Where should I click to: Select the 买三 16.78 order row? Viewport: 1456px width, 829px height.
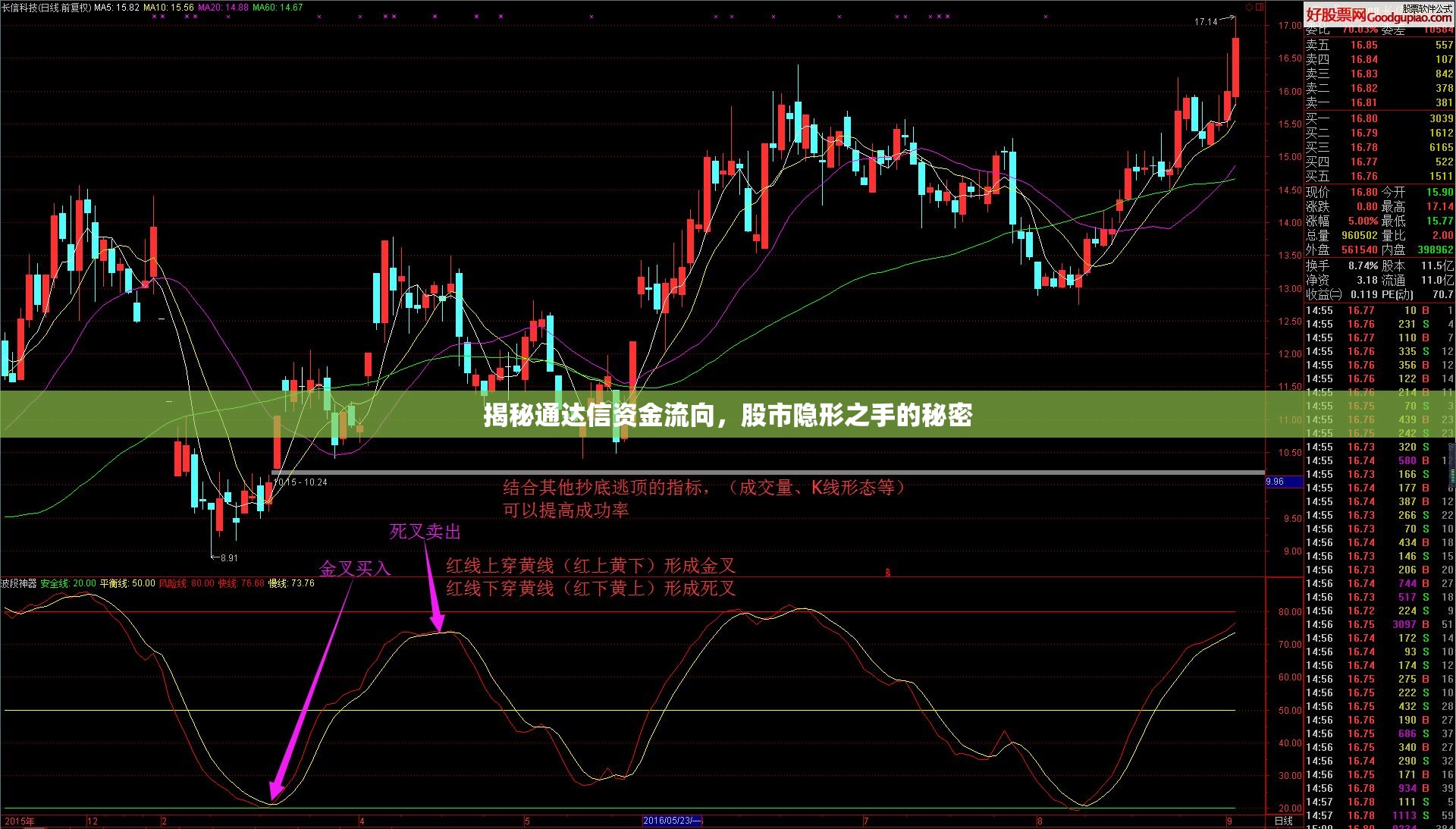point(1379,148)
